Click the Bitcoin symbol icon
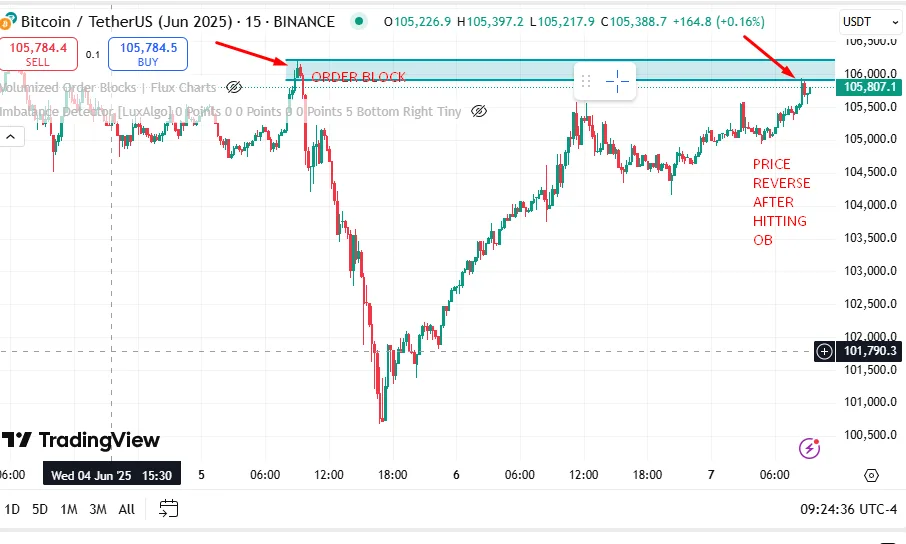The height and width of the screenshot is (544, 906). 9,21
